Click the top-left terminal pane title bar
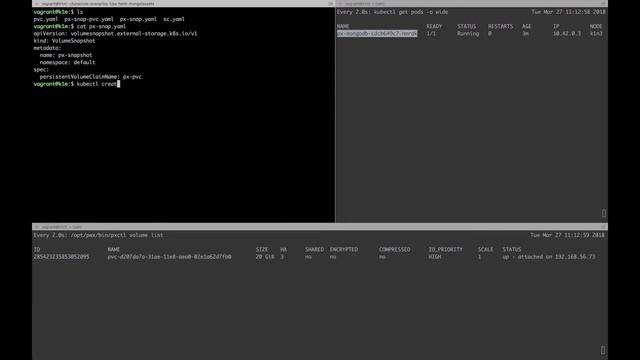 pos(183,4)
